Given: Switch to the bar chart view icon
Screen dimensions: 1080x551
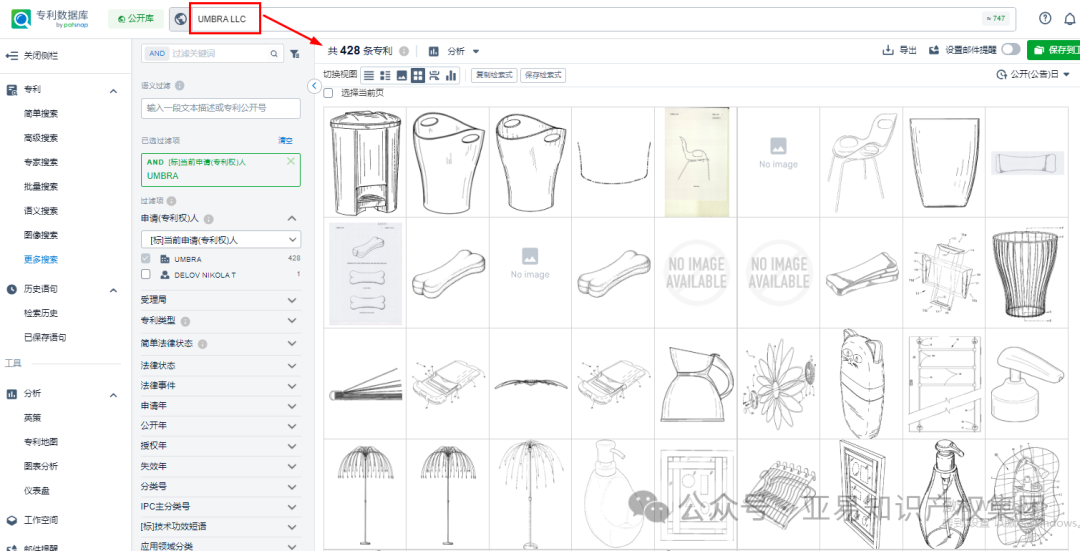Looking at the screenshot, I should tap(452, 75).
